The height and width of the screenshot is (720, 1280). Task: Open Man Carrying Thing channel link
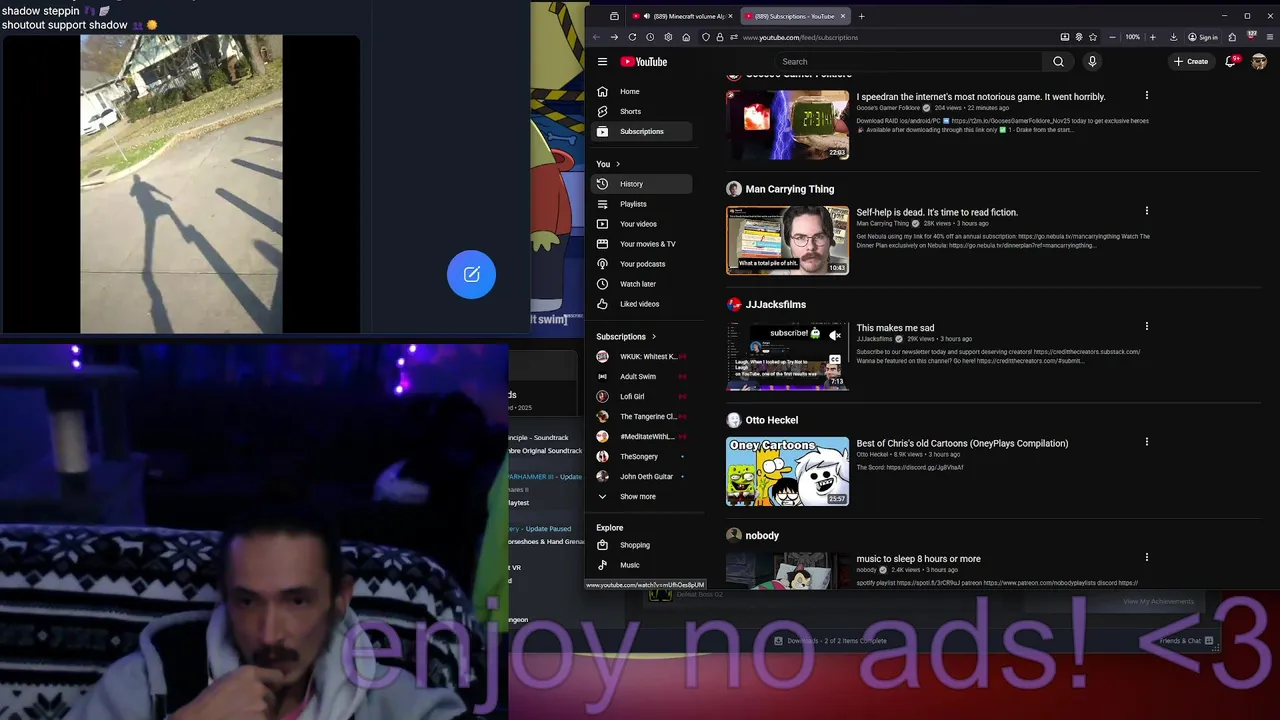point(789,189)
